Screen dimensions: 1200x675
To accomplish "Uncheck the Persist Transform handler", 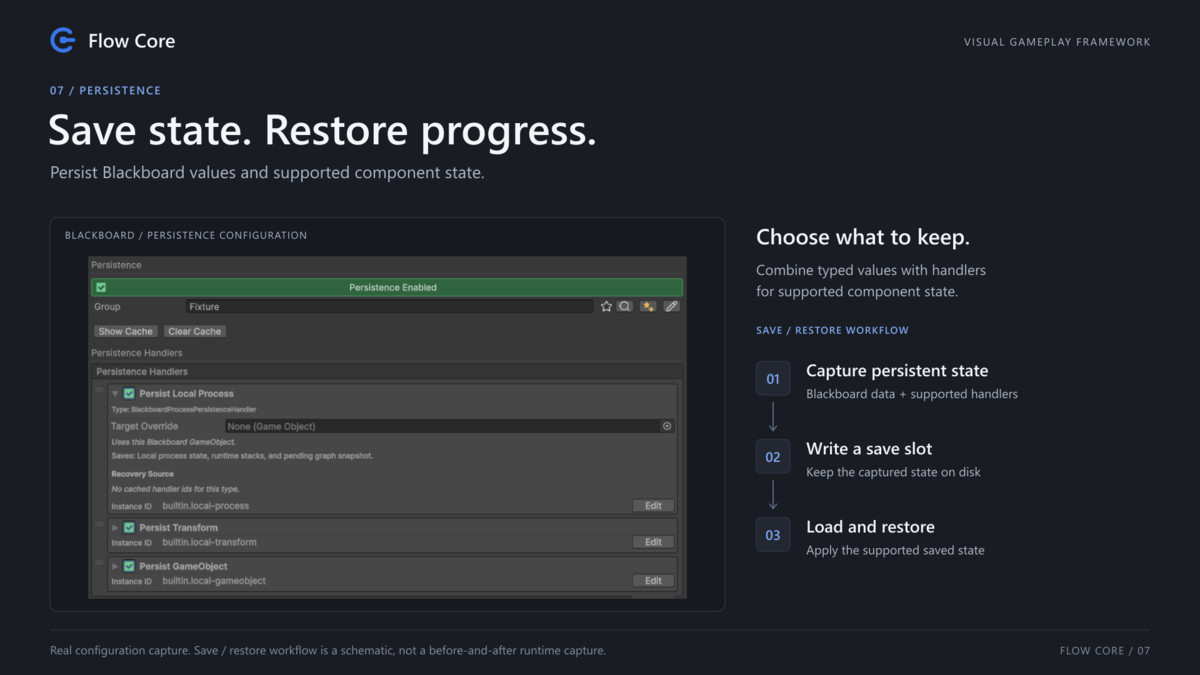I will [x=129, y=528].
